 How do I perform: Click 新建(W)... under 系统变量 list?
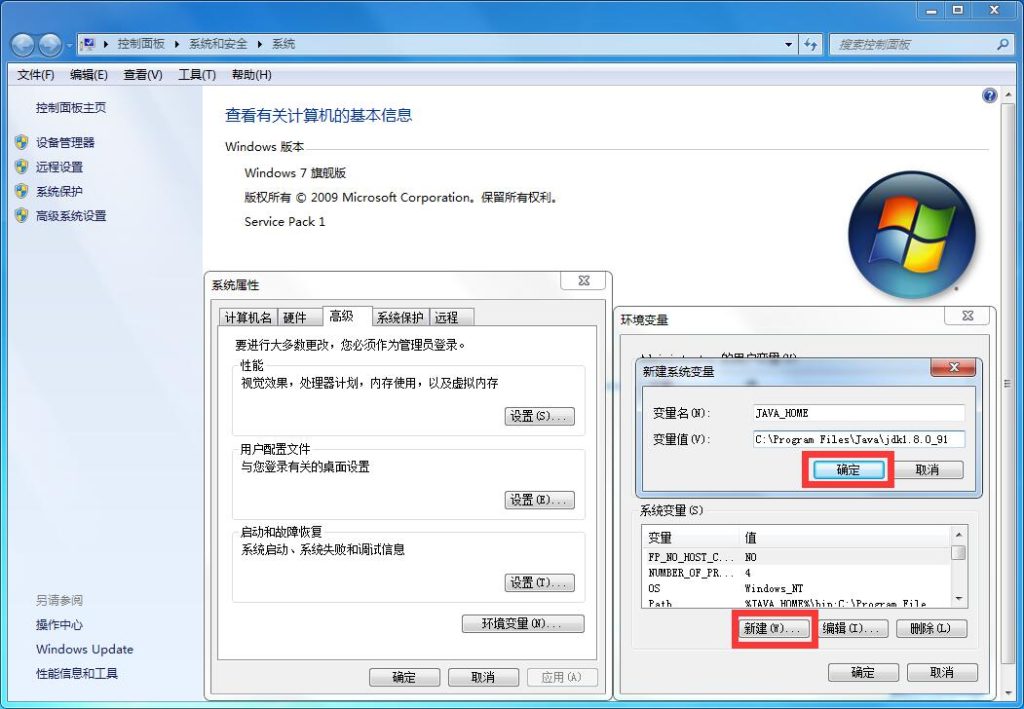click(773, 629)
